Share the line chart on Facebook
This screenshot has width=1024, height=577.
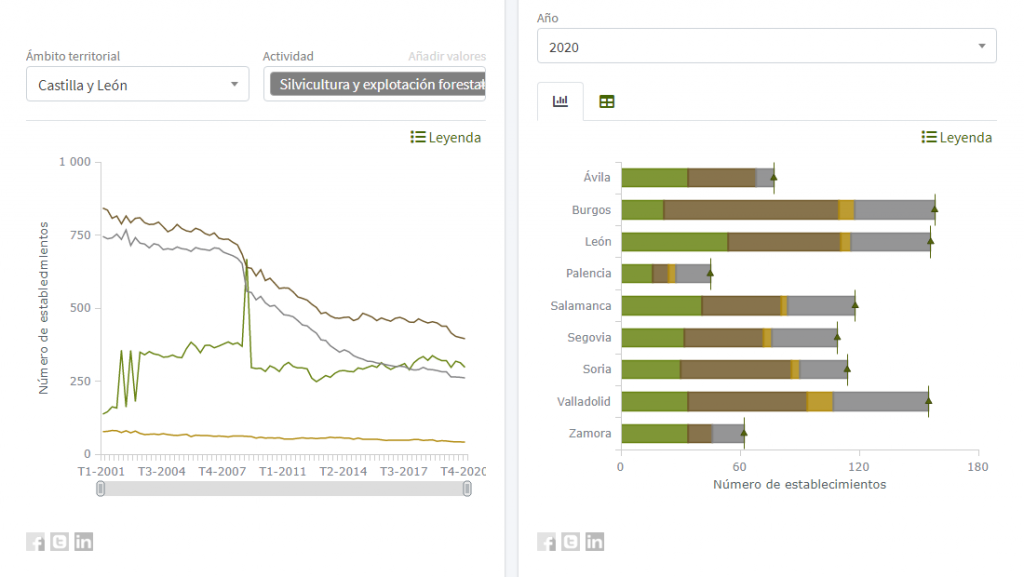click(35, 542)
